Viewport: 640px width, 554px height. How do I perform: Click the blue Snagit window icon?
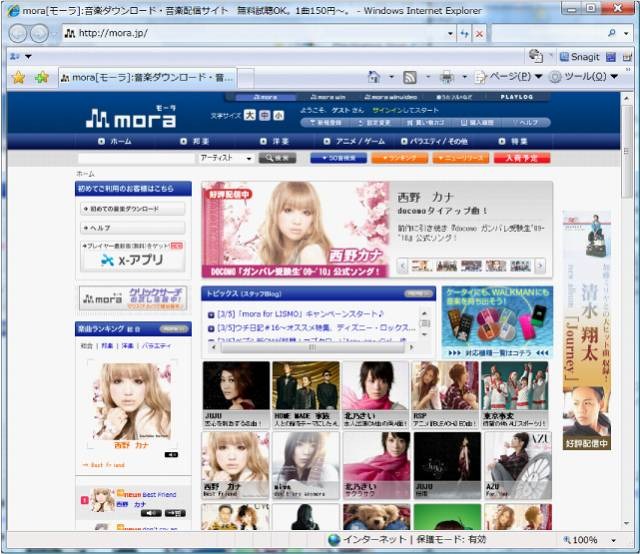tap(611, 57)
